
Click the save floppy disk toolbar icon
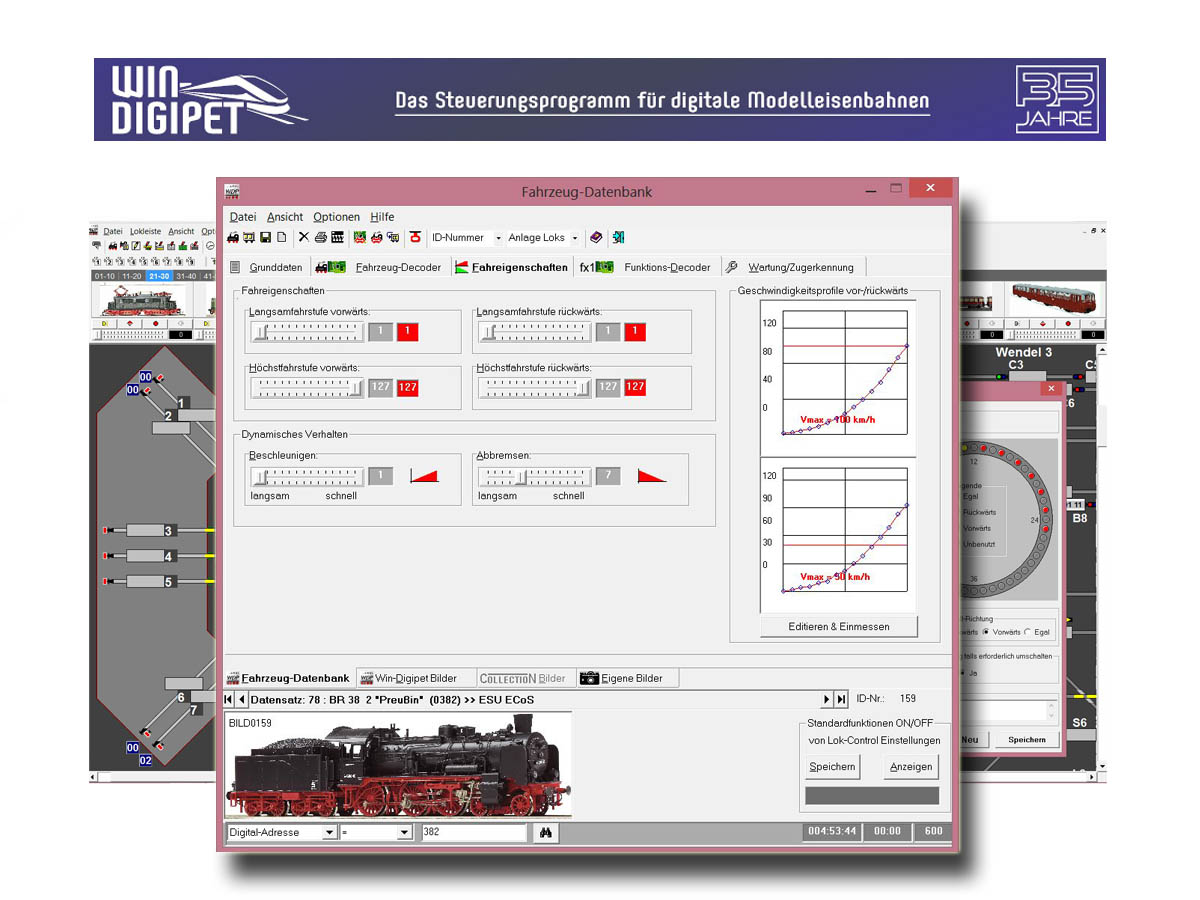pos(266,237)
